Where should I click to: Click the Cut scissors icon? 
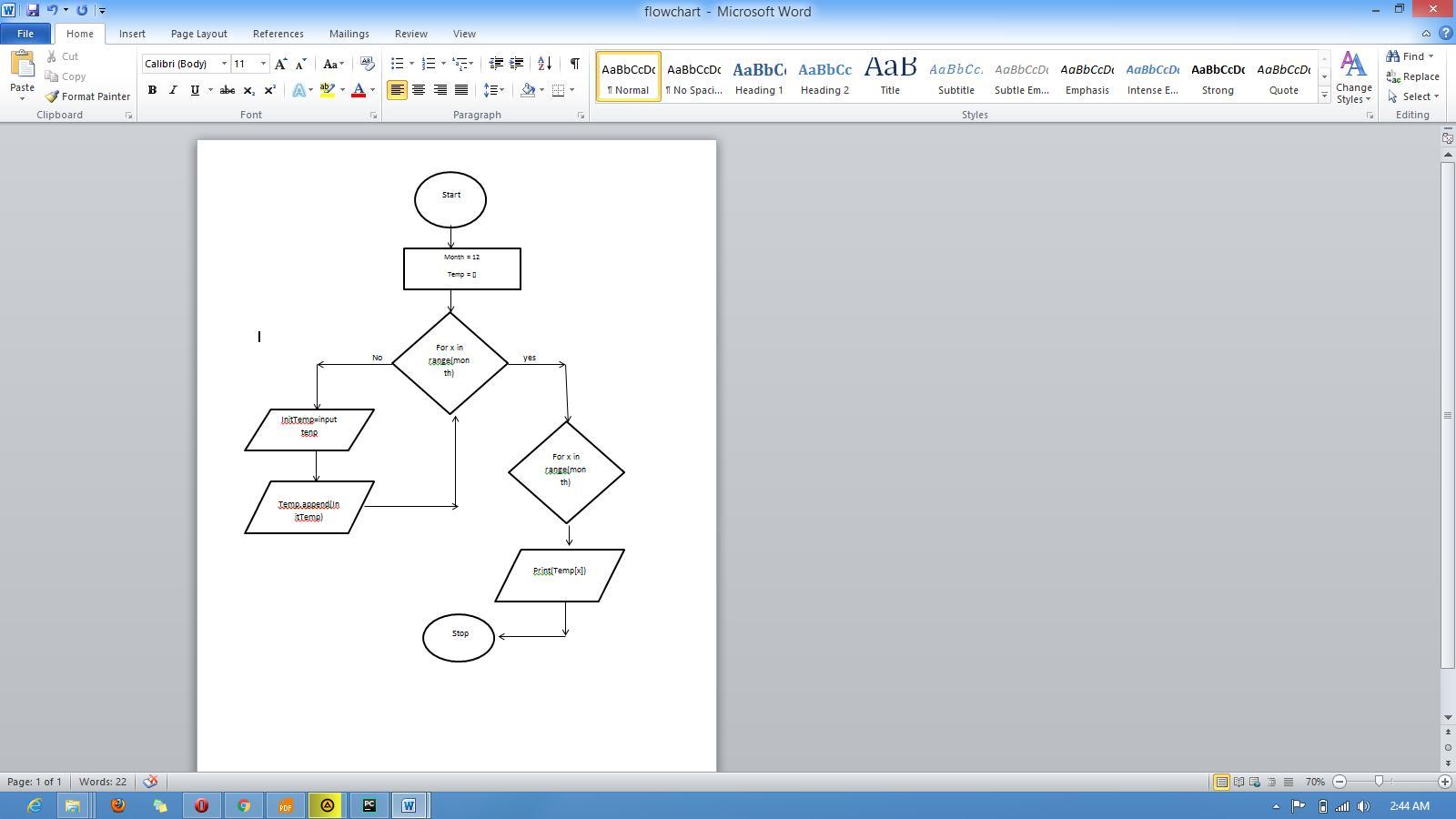click(x=52, y=56)
